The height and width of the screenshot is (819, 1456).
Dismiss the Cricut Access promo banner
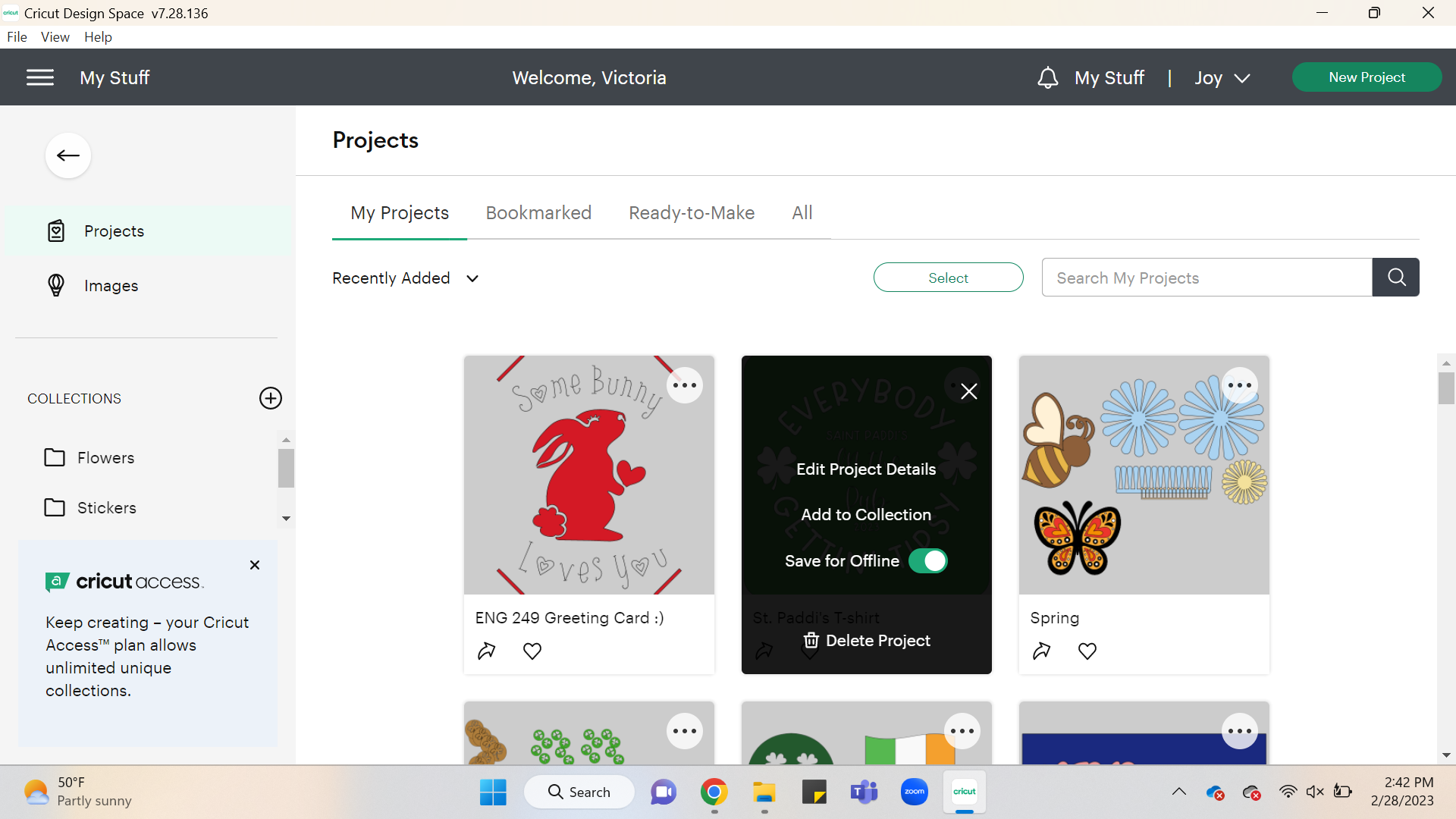[254, 565]
